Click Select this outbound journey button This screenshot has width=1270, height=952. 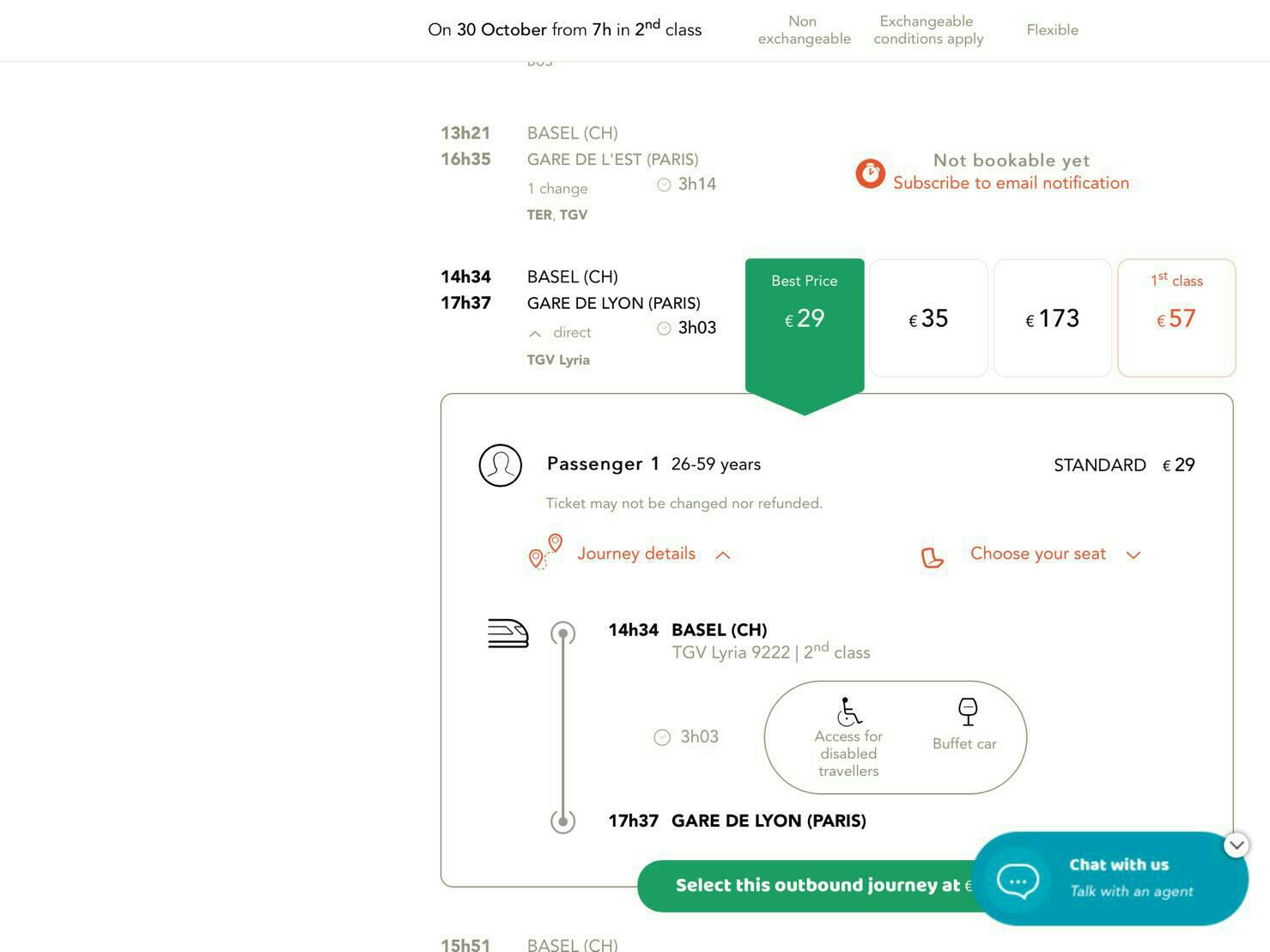(805, 886)
